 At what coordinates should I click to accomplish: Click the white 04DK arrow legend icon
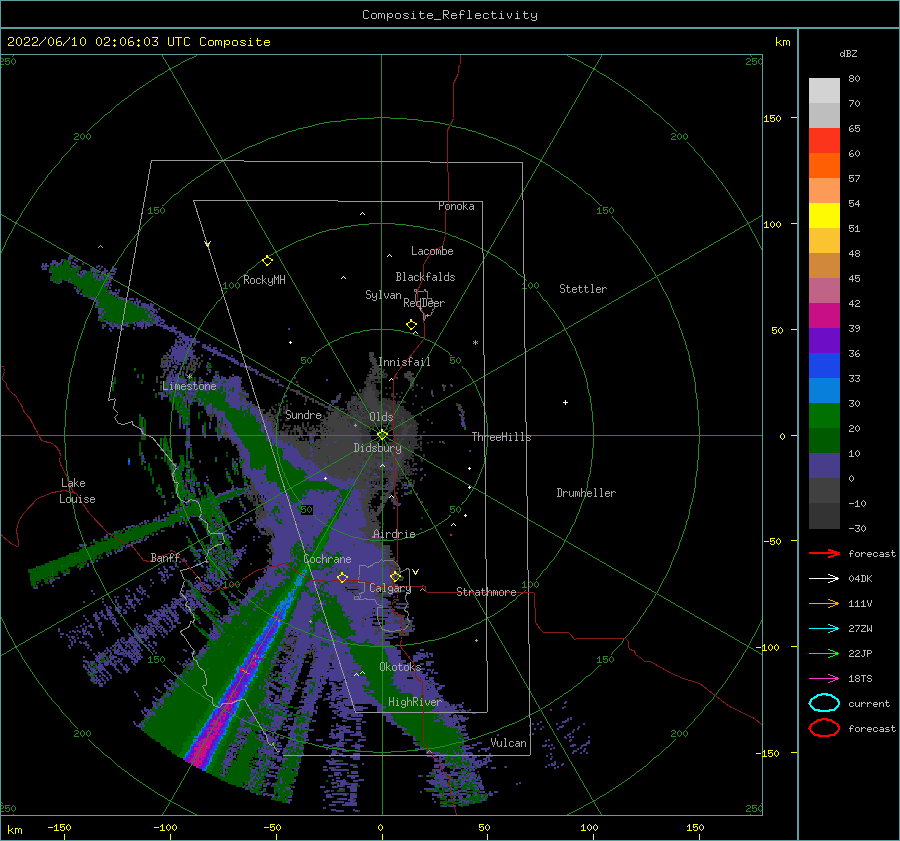coord(824,578)
